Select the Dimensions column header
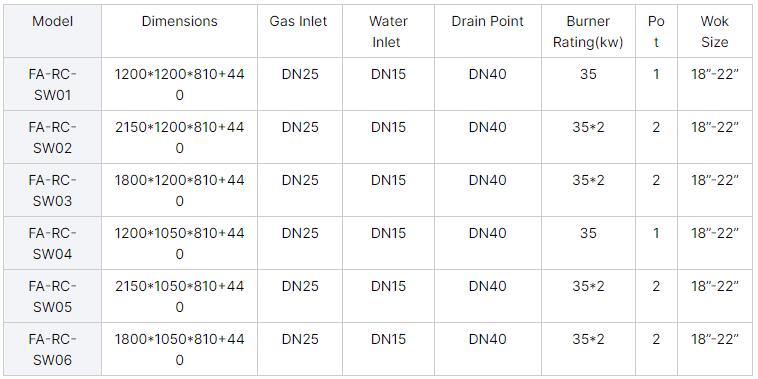 tap(179, 31)
